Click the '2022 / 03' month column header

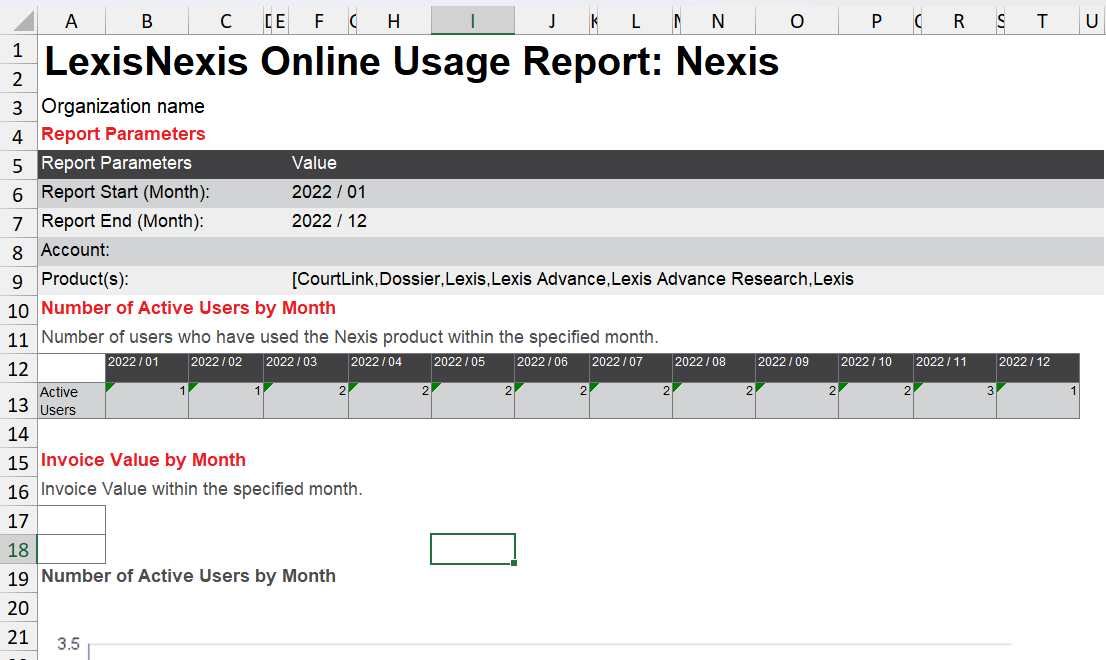point(305,368)
